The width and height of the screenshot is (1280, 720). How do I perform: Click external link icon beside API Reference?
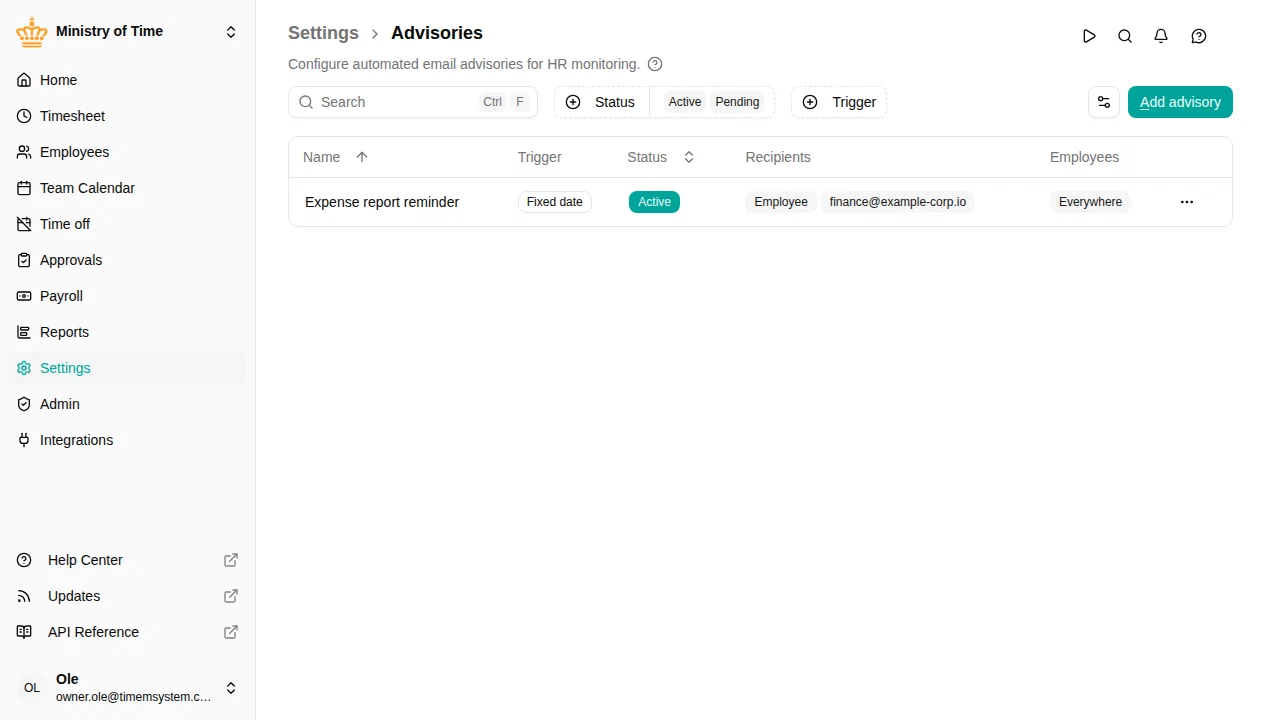231,632
